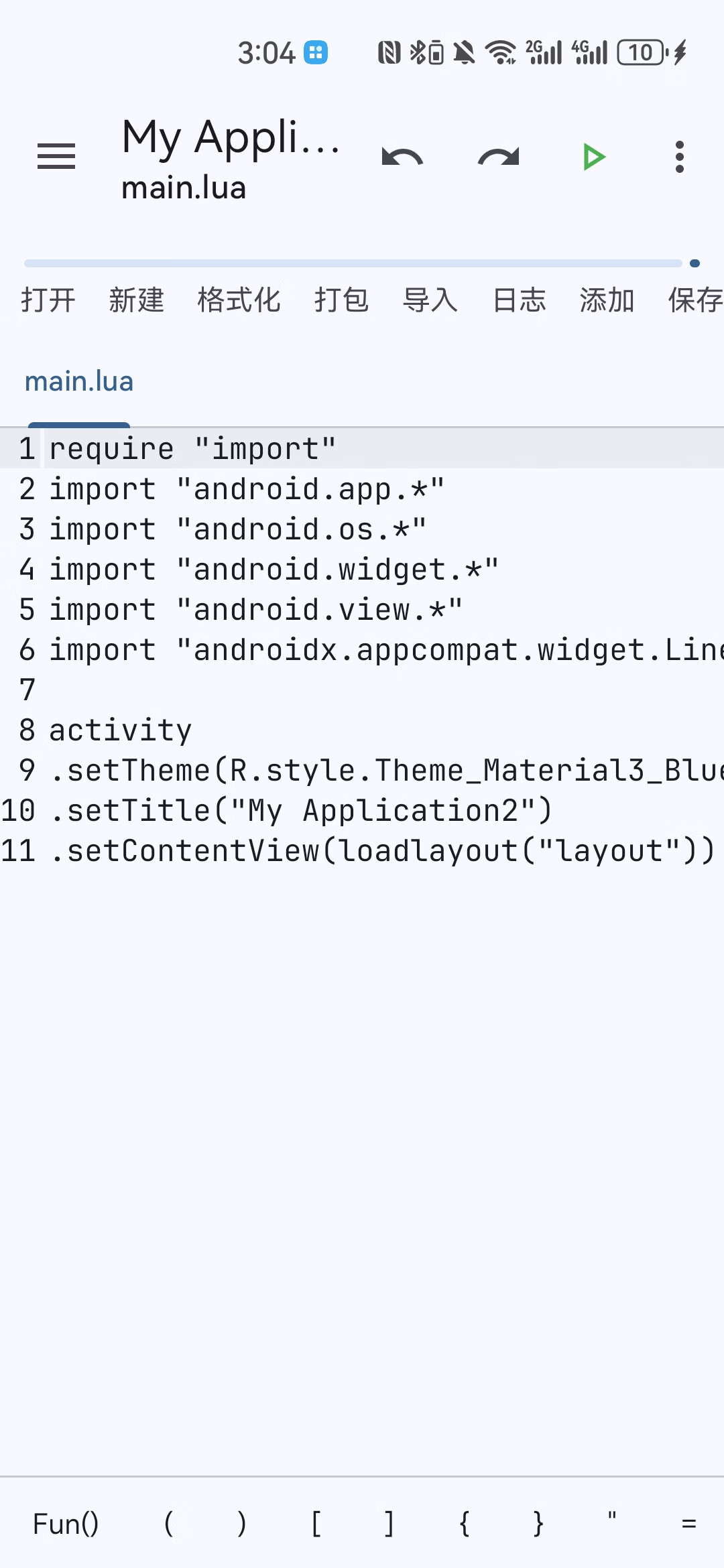Tap 打包 to package the app
This screenshot has width=724, height=1568.
342,300
